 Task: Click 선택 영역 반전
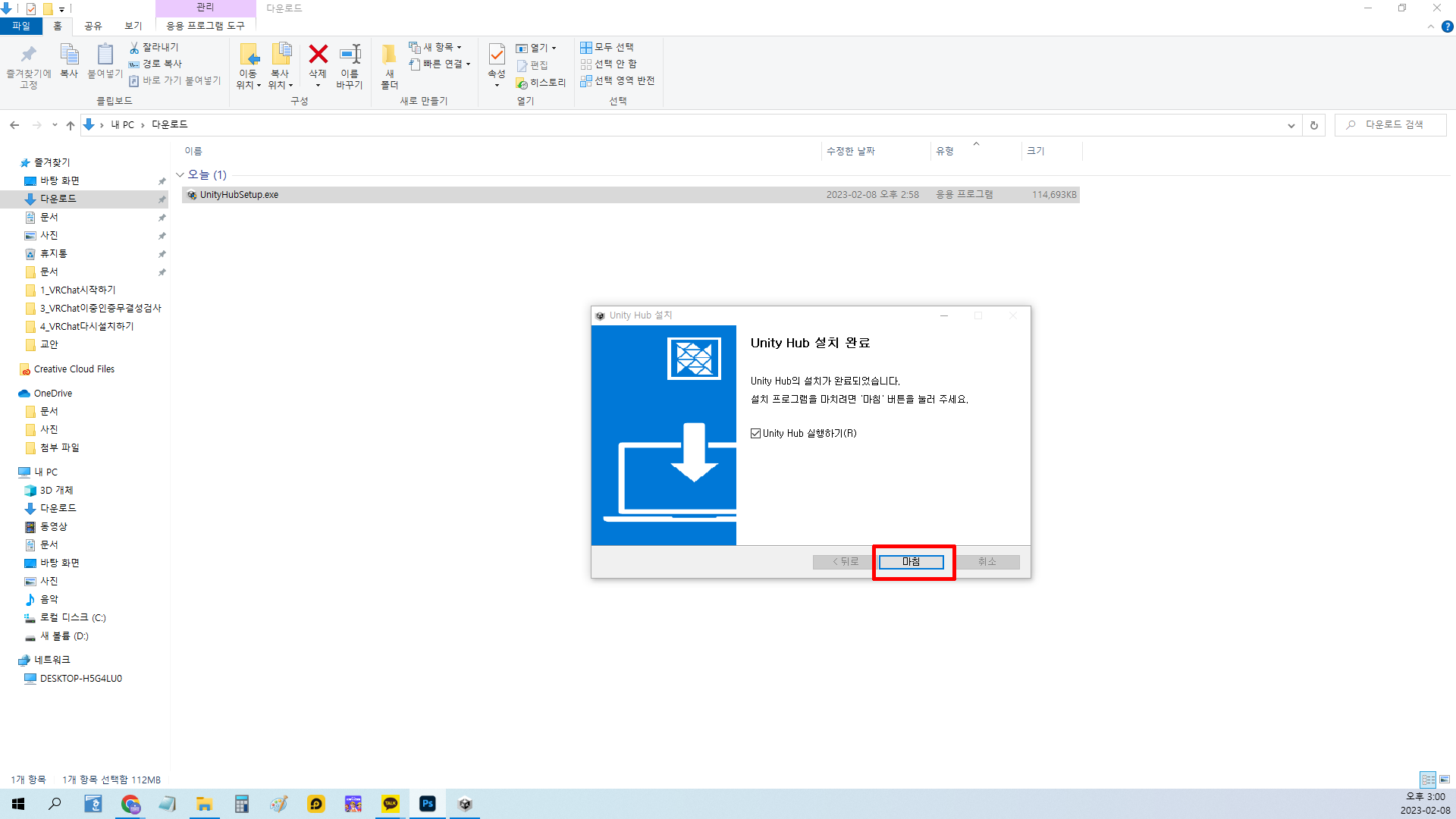[x=617, y=80]
